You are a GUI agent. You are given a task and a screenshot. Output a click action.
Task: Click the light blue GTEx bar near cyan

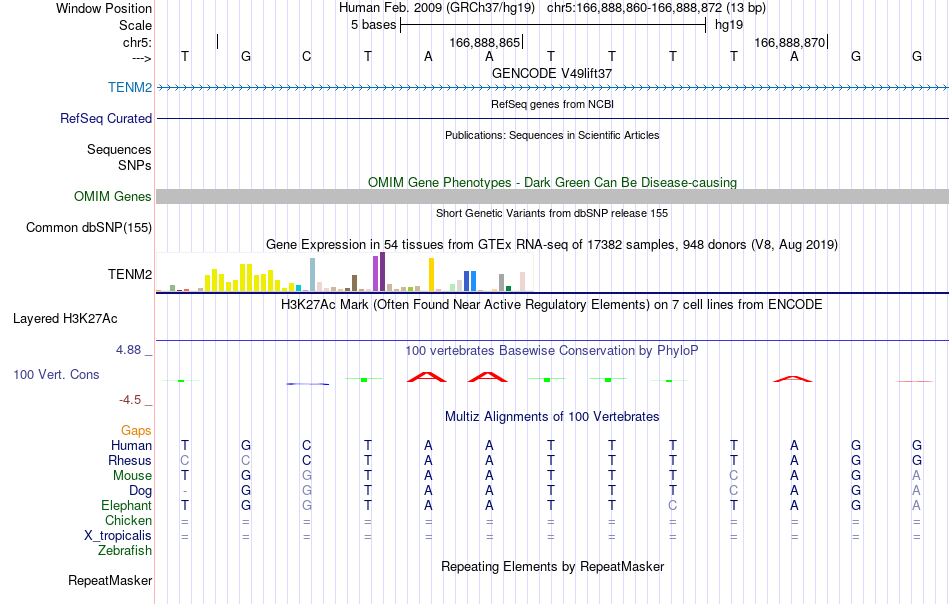(312, 275)
